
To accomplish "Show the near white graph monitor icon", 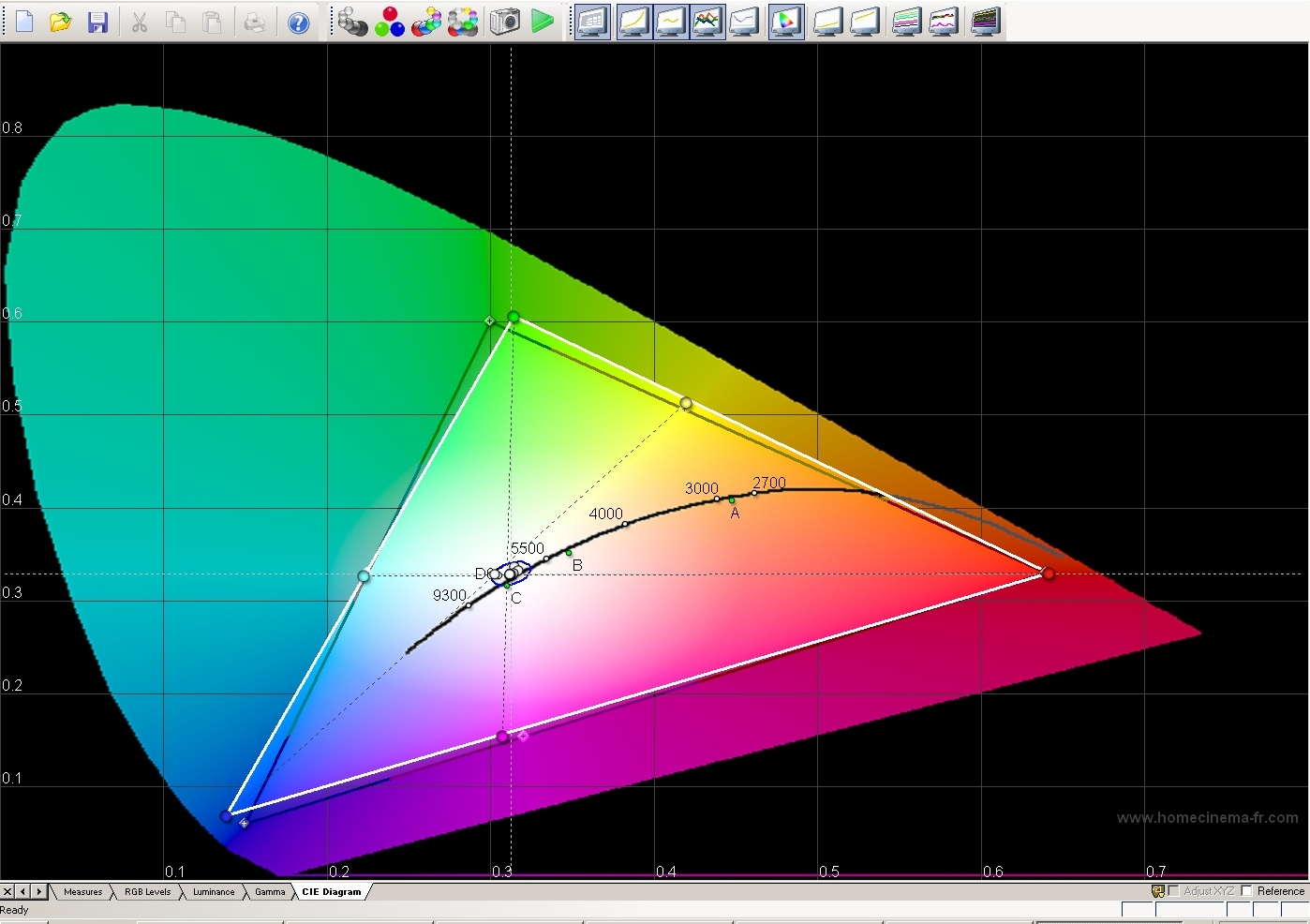I will [x=865, y=22].
